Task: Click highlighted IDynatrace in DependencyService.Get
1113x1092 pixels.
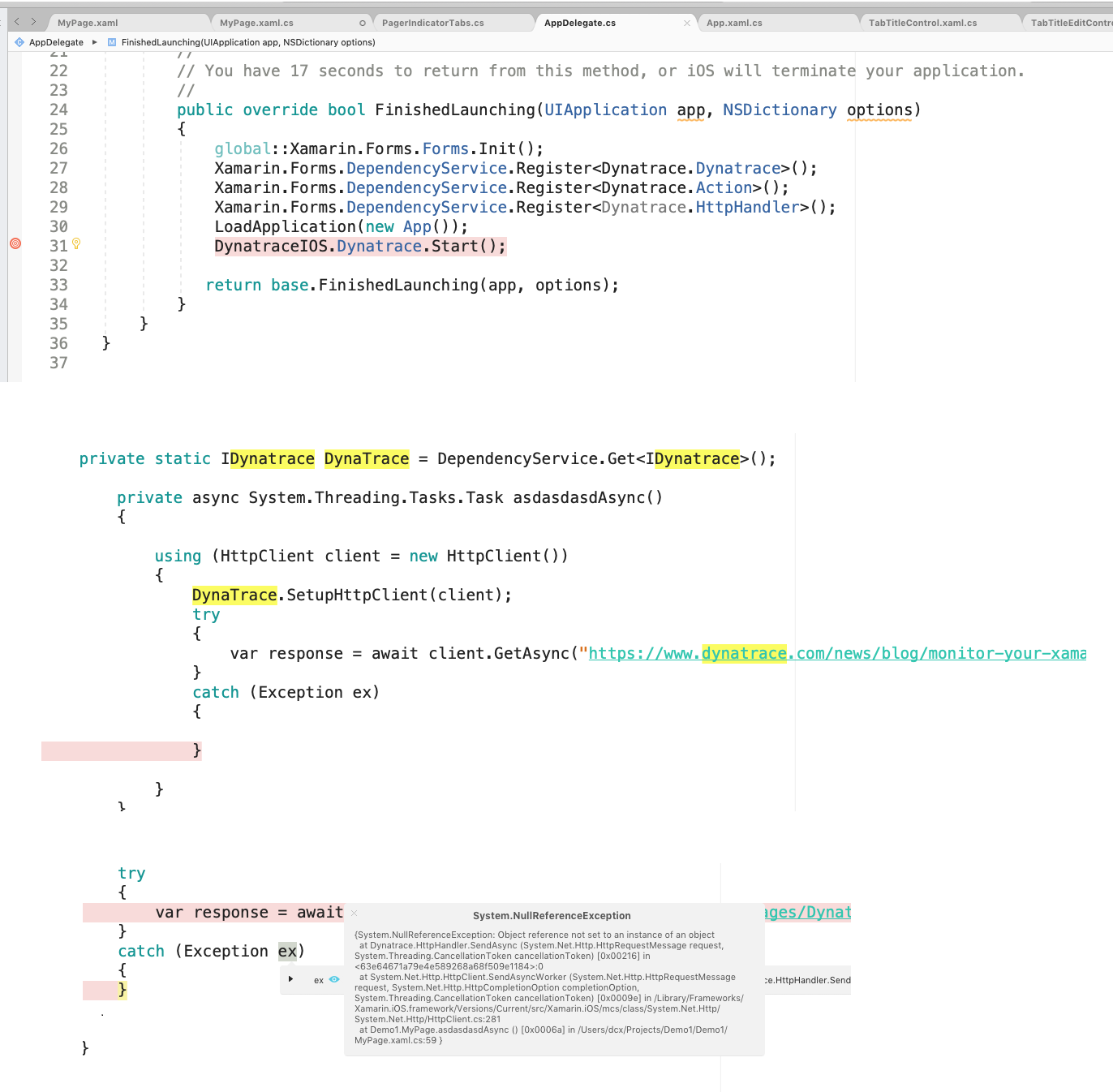Action: [x=693, y=459]
